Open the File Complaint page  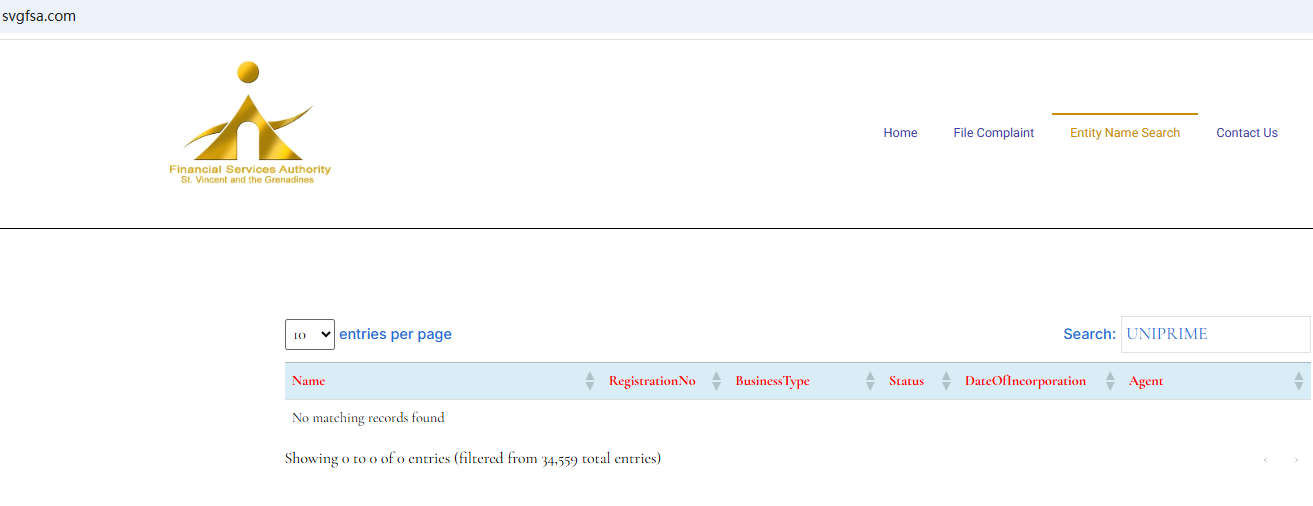pyautogui.click(x=993, y=133)
